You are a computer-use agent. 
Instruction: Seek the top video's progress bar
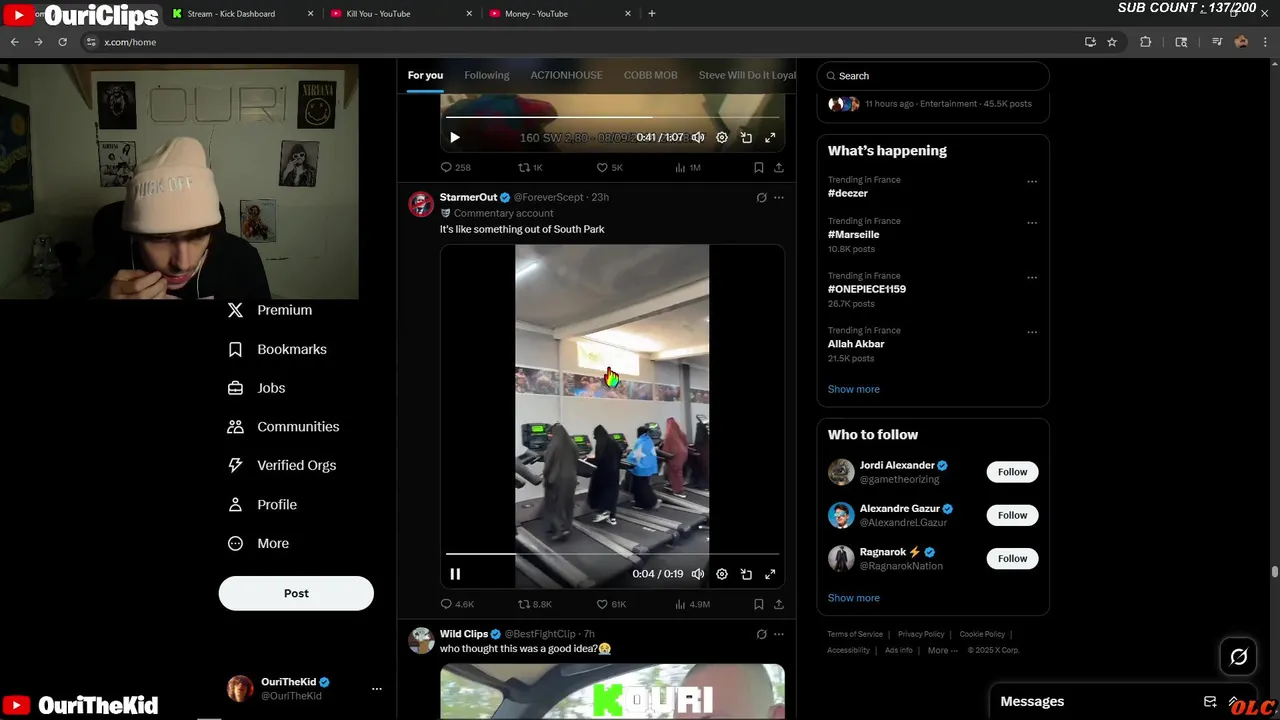coord(612,117)
